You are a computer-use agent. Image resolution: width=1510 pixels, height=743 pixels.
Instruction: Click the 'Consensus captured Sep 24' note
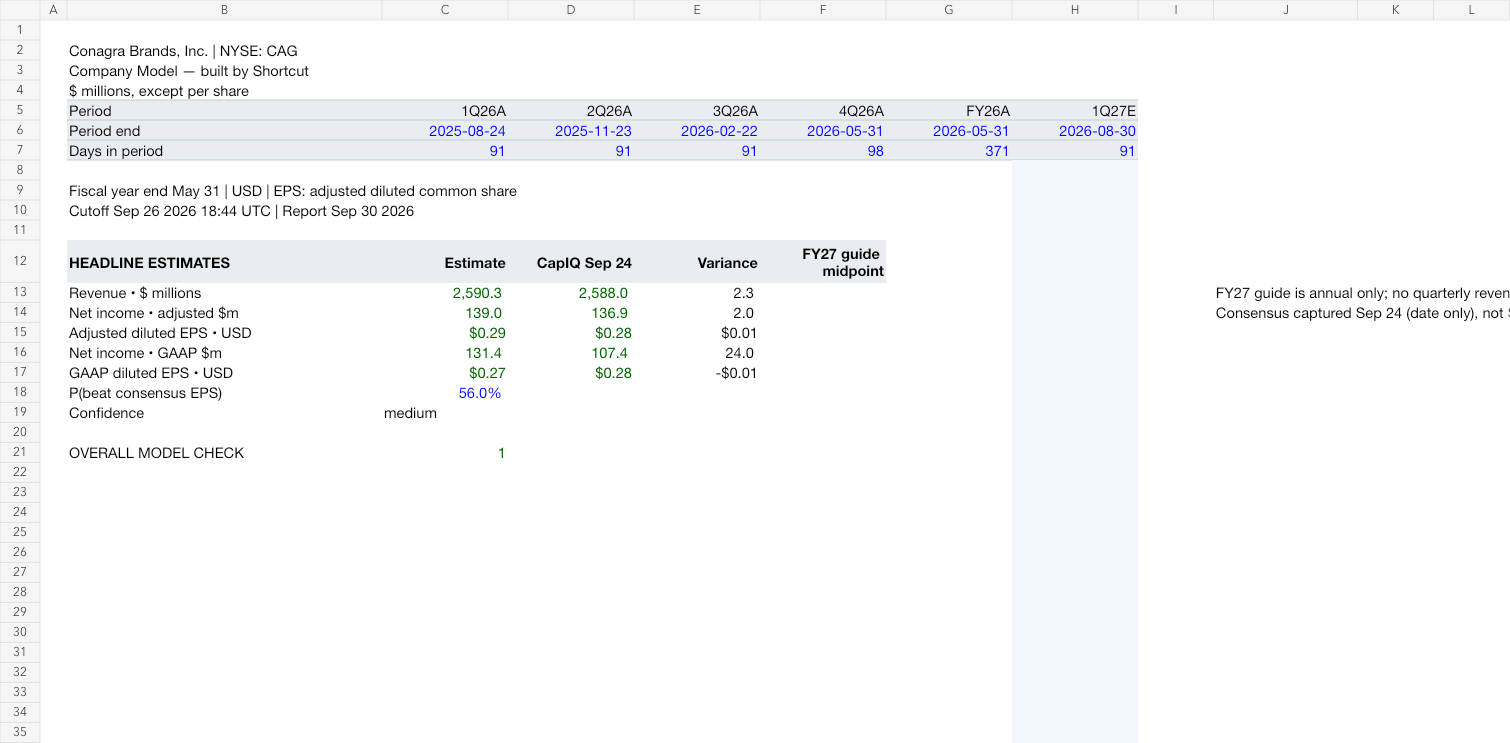click(1362, 313)
